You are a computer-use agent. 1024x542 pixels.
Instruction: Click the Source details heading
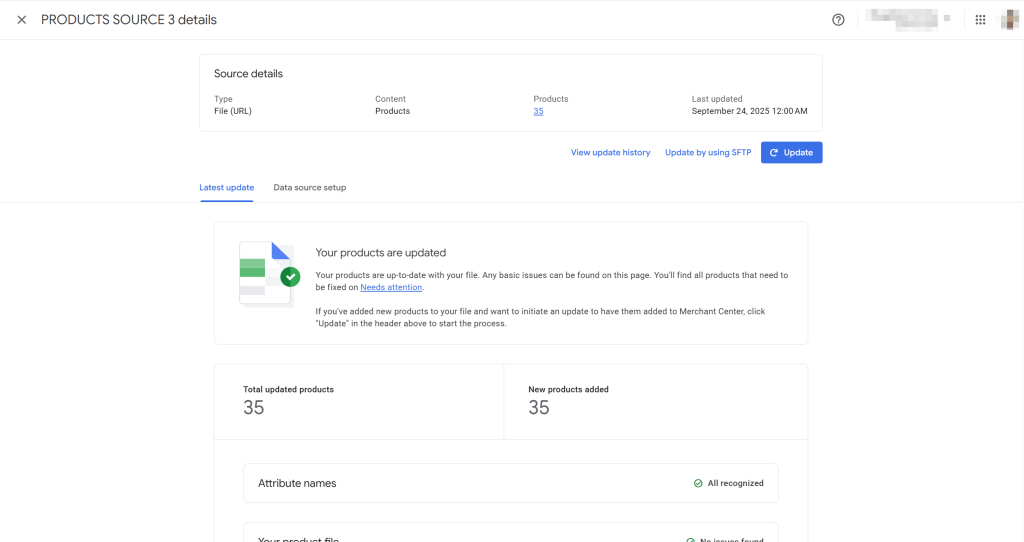[x=248, y=74]
